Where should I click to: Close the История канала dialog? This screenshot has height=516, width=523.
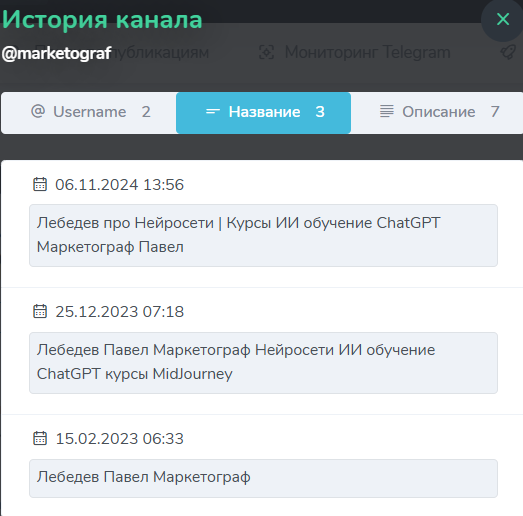coord(502,19)
